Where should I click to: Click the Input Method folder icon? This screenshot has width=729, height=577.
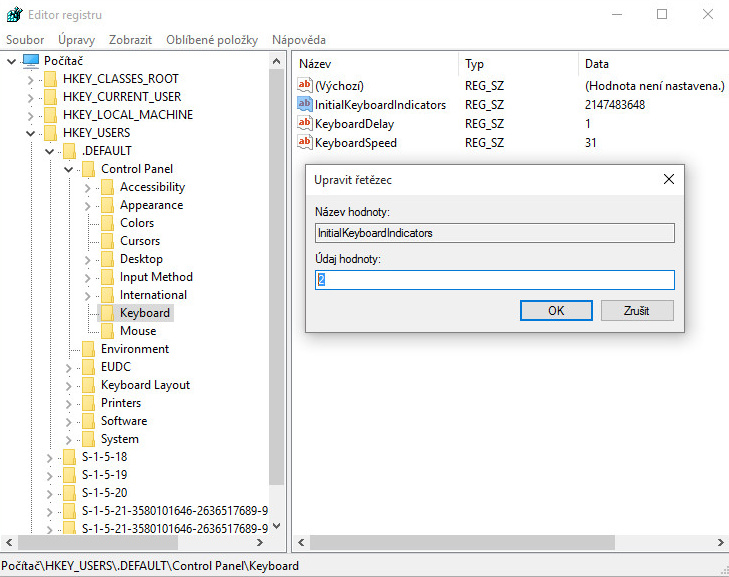(x=107, y=277)
